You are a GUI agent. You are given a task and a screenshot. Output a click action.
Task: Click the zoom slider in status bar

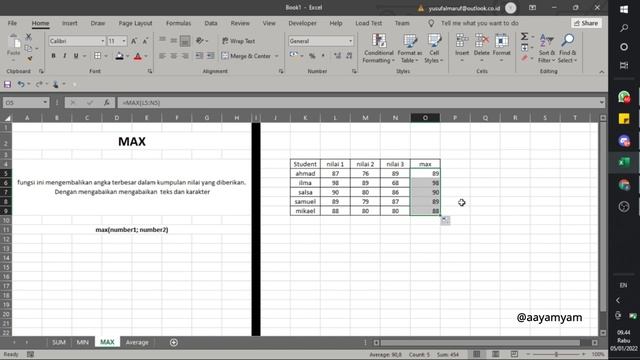(x=556, y=354)
